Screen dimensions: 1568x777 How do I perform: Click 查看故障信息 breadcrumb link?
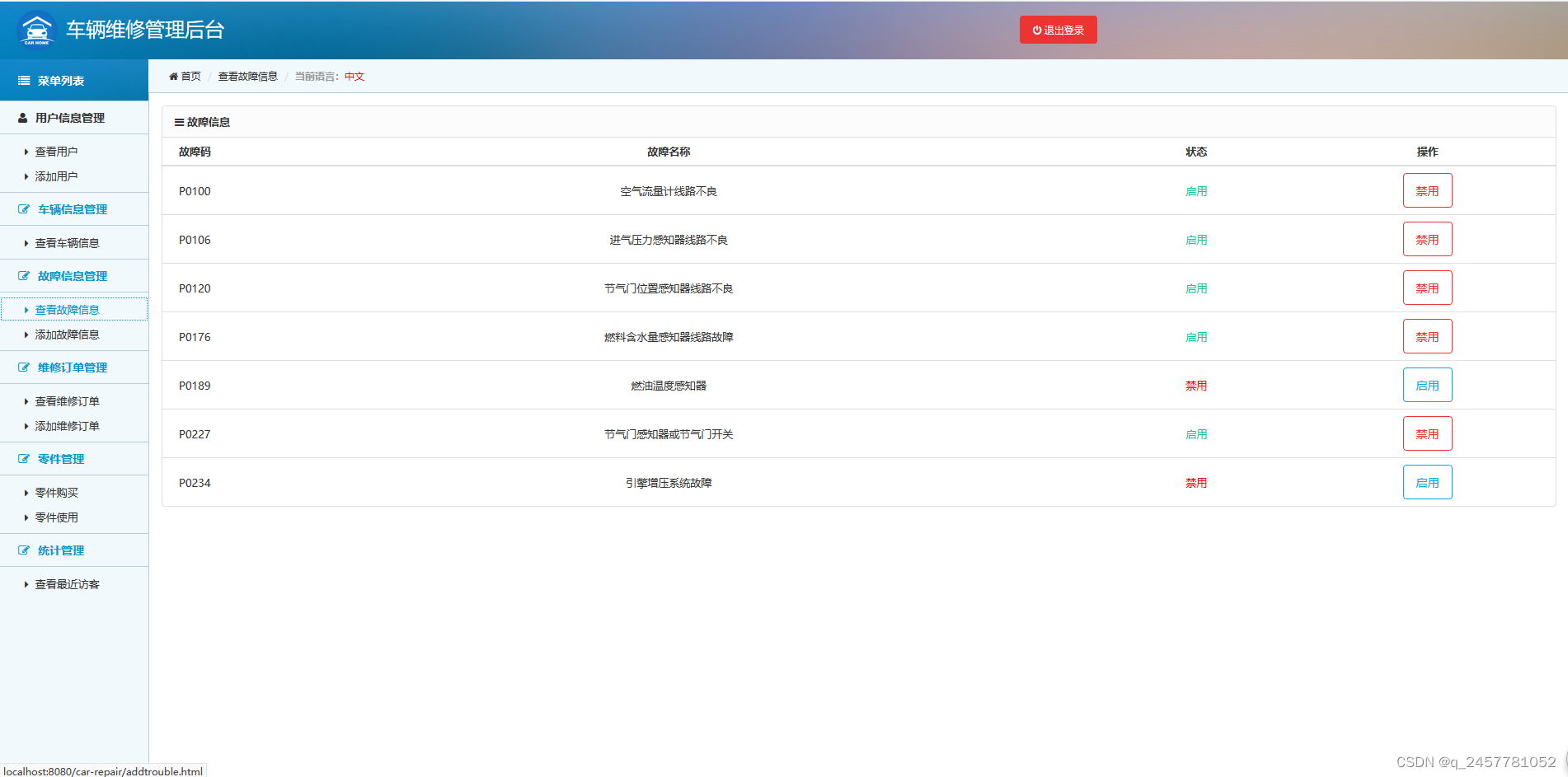point(247,77)
